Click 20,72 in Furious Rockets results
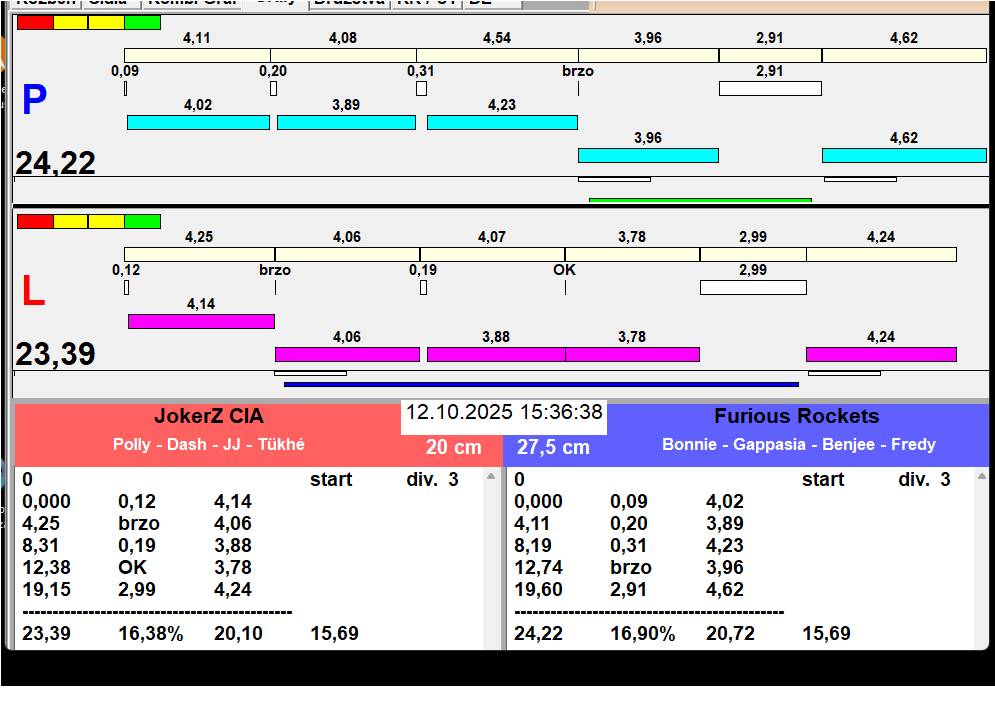 (x=730, y=633)
